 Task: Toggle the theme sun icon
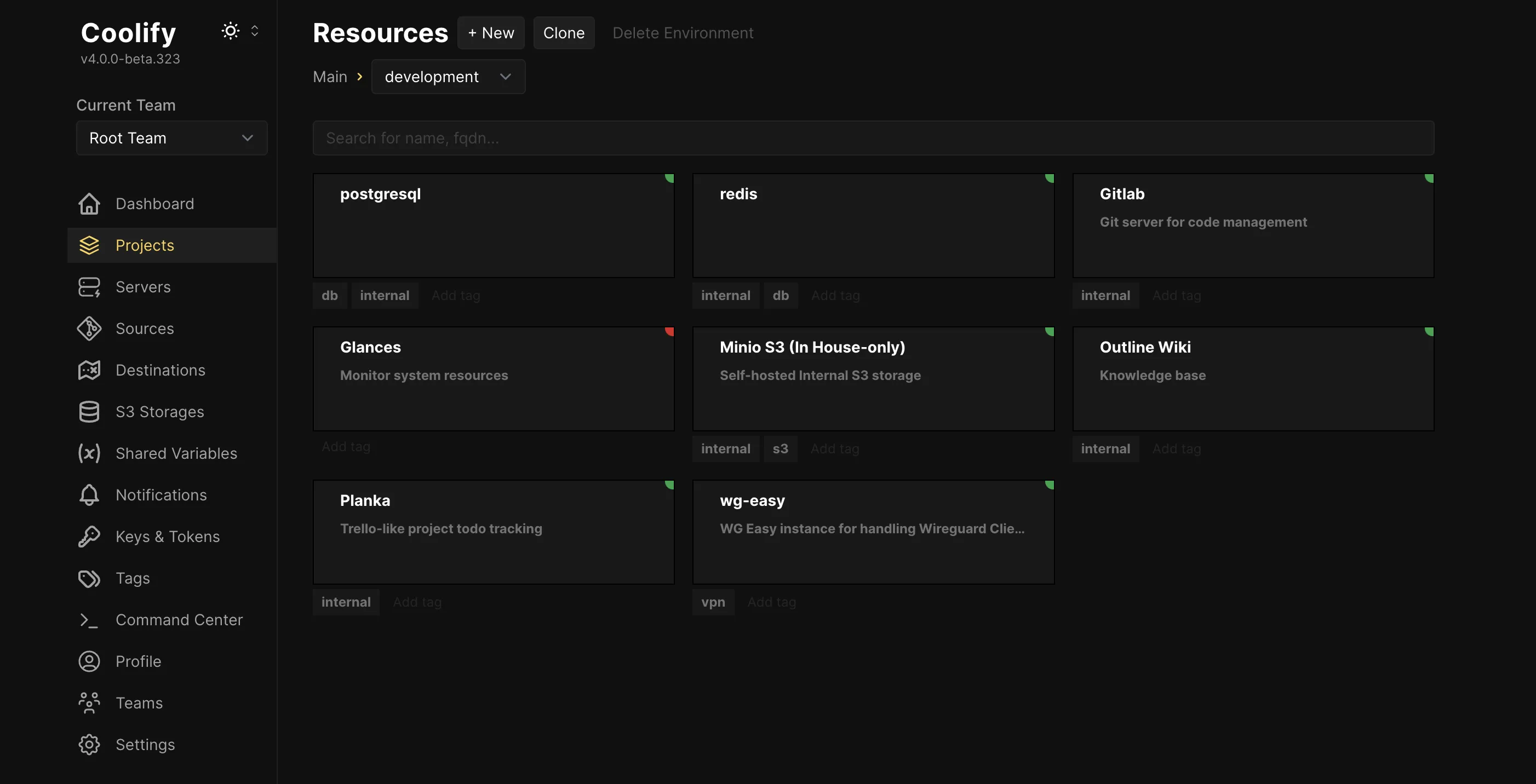point(230,30)
